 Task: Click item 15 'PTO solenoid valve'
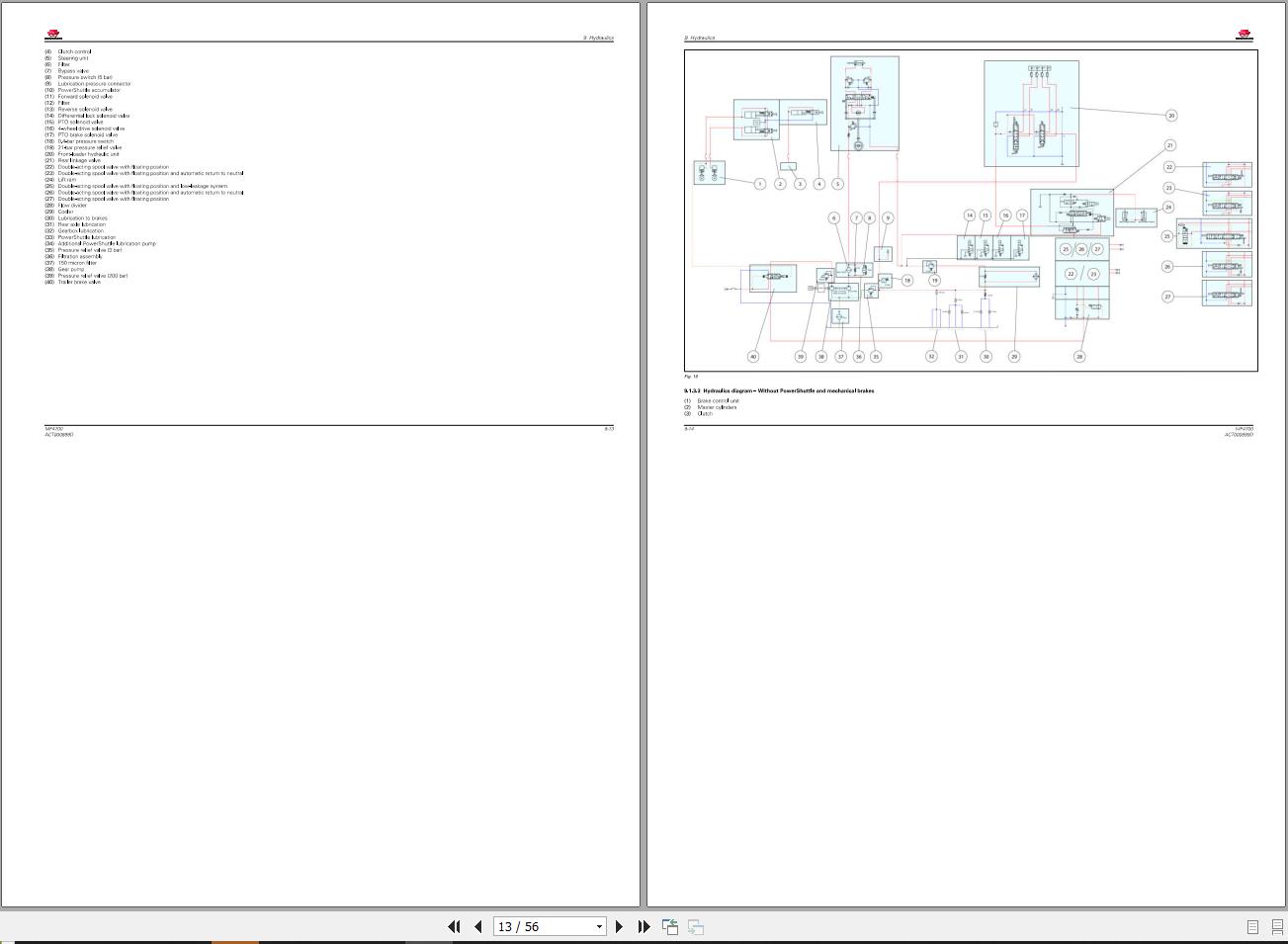(80, 123)
